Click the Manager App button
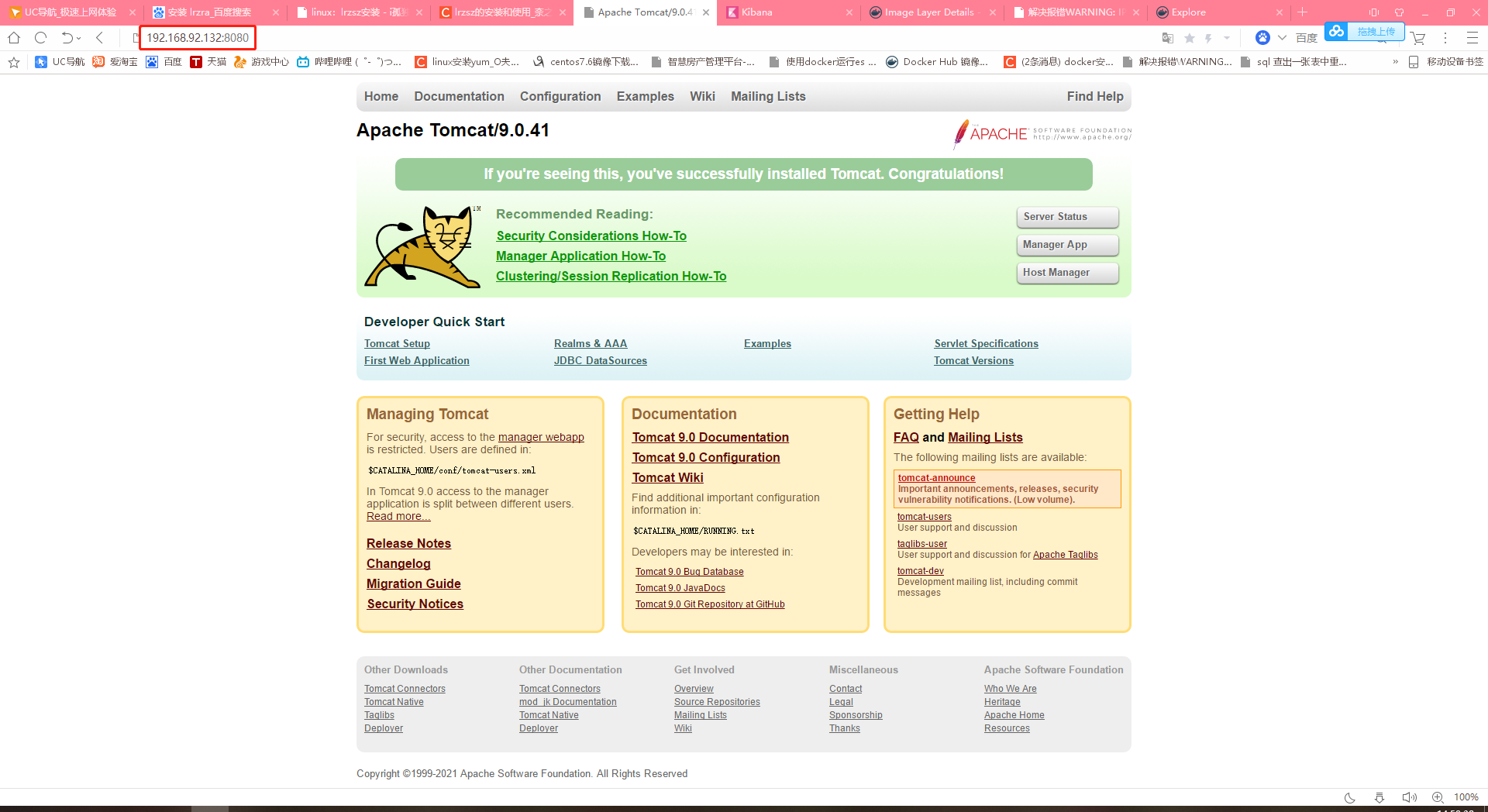This screenshot has height=812, width=1488. click(x=1068, y=245)
